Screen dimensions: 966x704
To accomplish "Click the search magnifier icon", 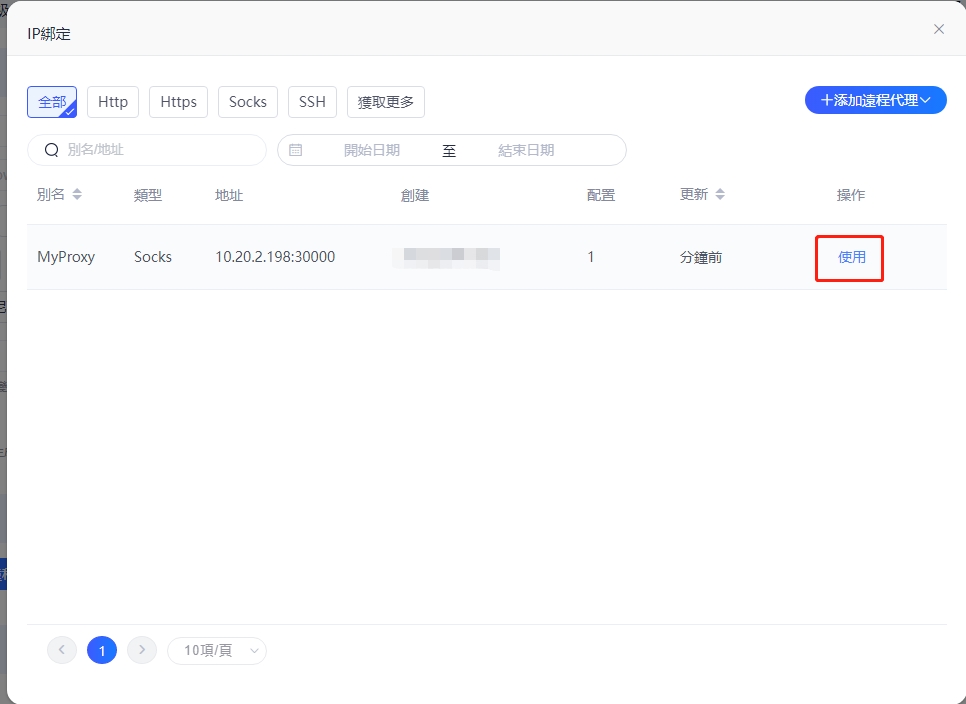I will click(x=51, y=150).
